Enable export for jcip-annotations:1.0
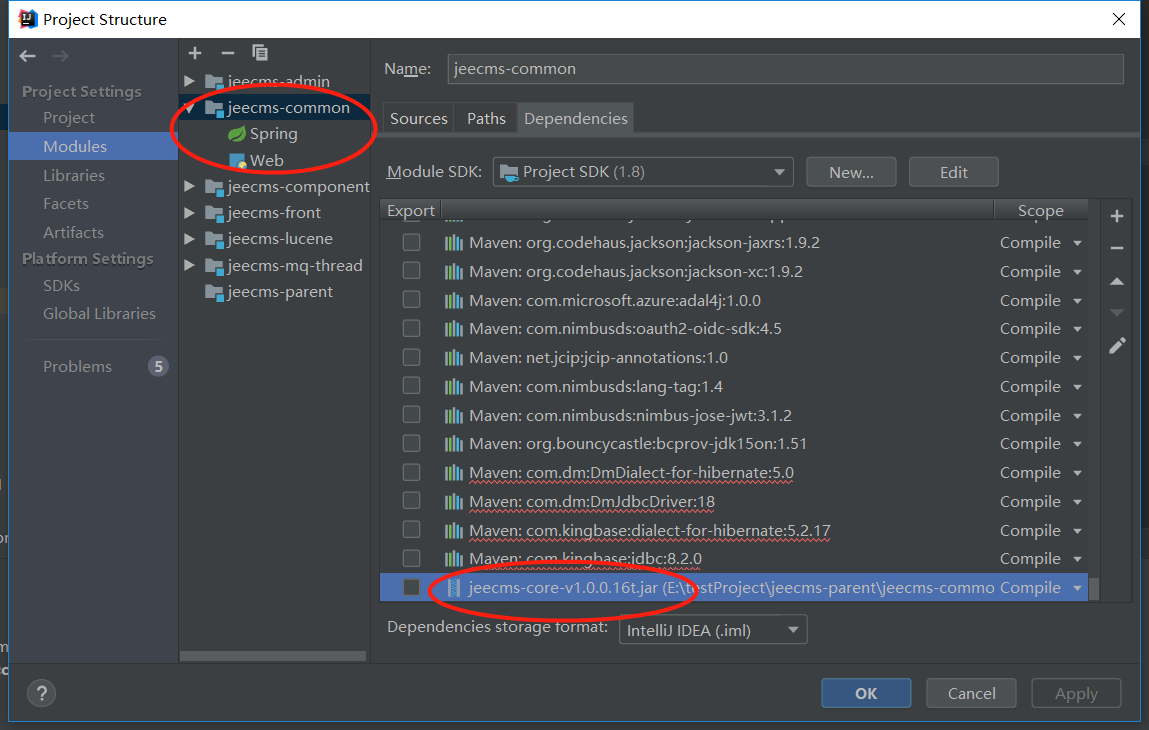The width and height of the screenshot is (1149, 730). pos(412,357)
